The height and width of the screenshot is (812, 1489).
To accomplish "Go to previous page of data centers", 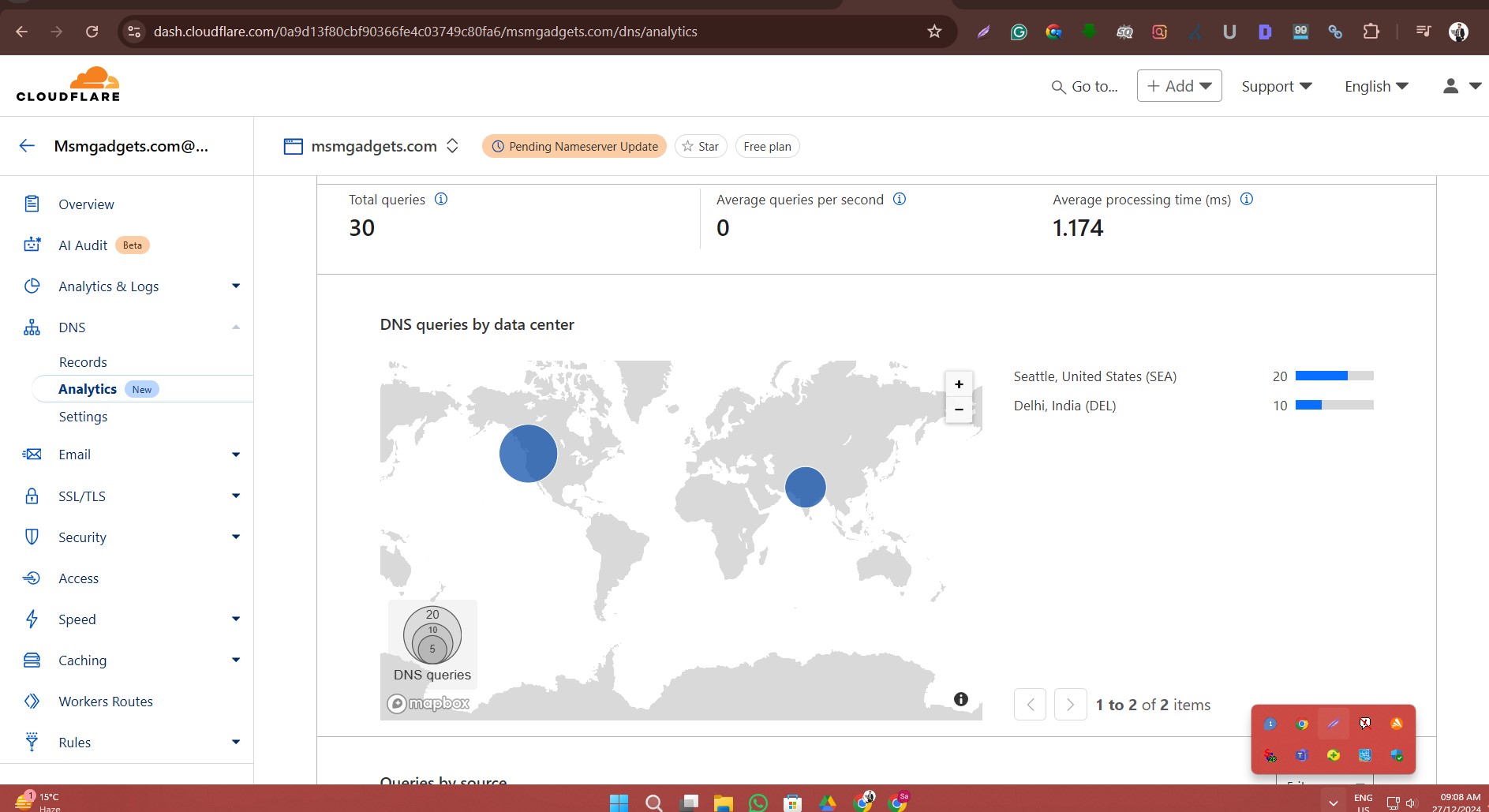I will [1030, 704].
